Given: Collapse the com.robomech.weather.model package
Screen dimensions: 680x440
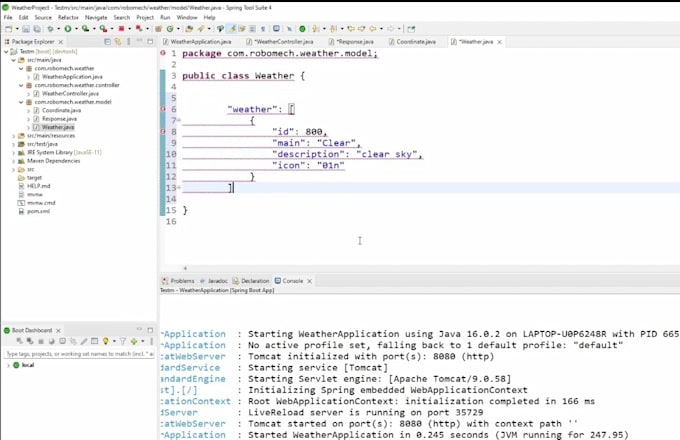Looking at the screenshot, I should pos(21,102).
